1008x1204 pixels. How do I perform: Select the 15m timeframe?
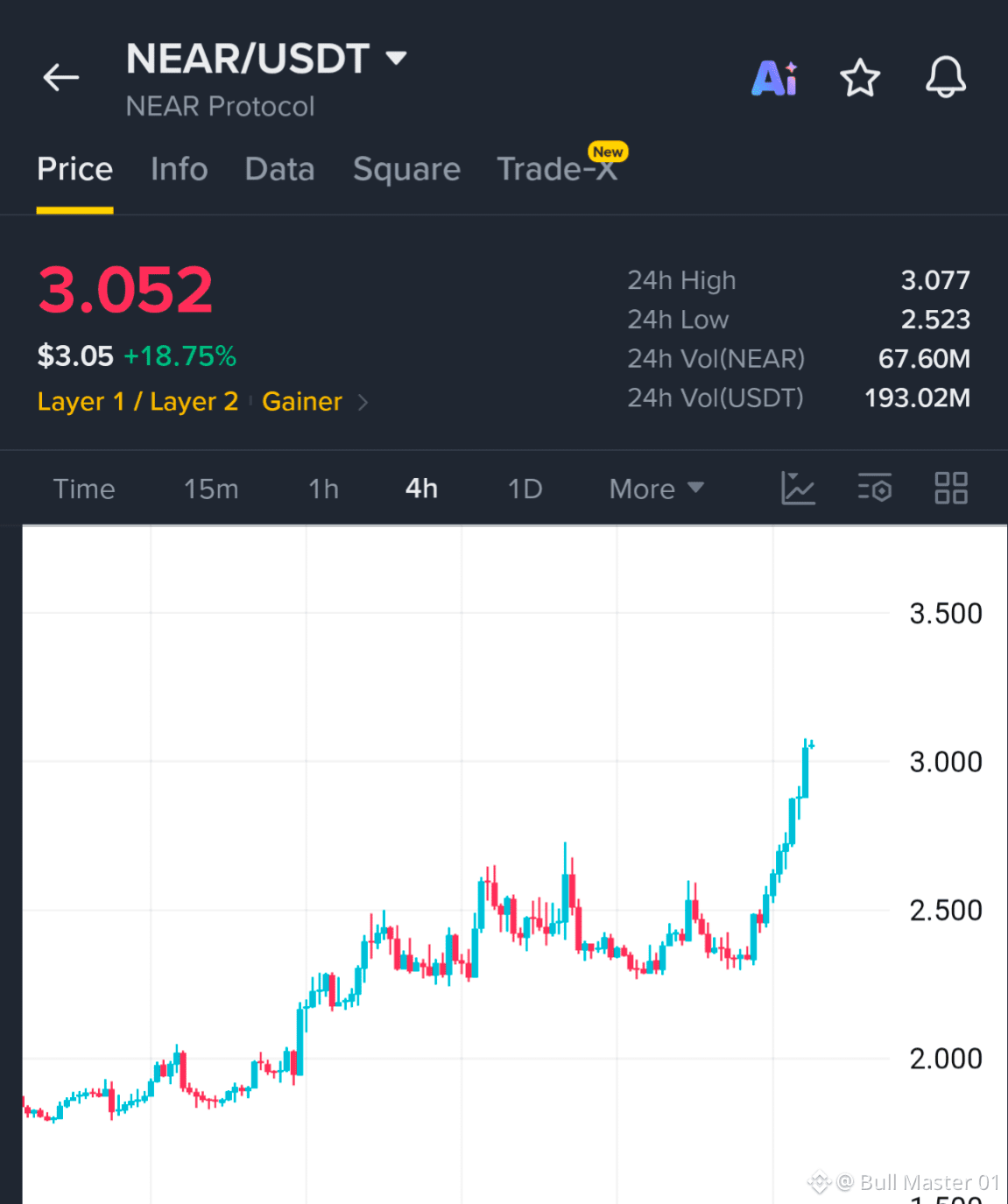(x=211, y=489)
